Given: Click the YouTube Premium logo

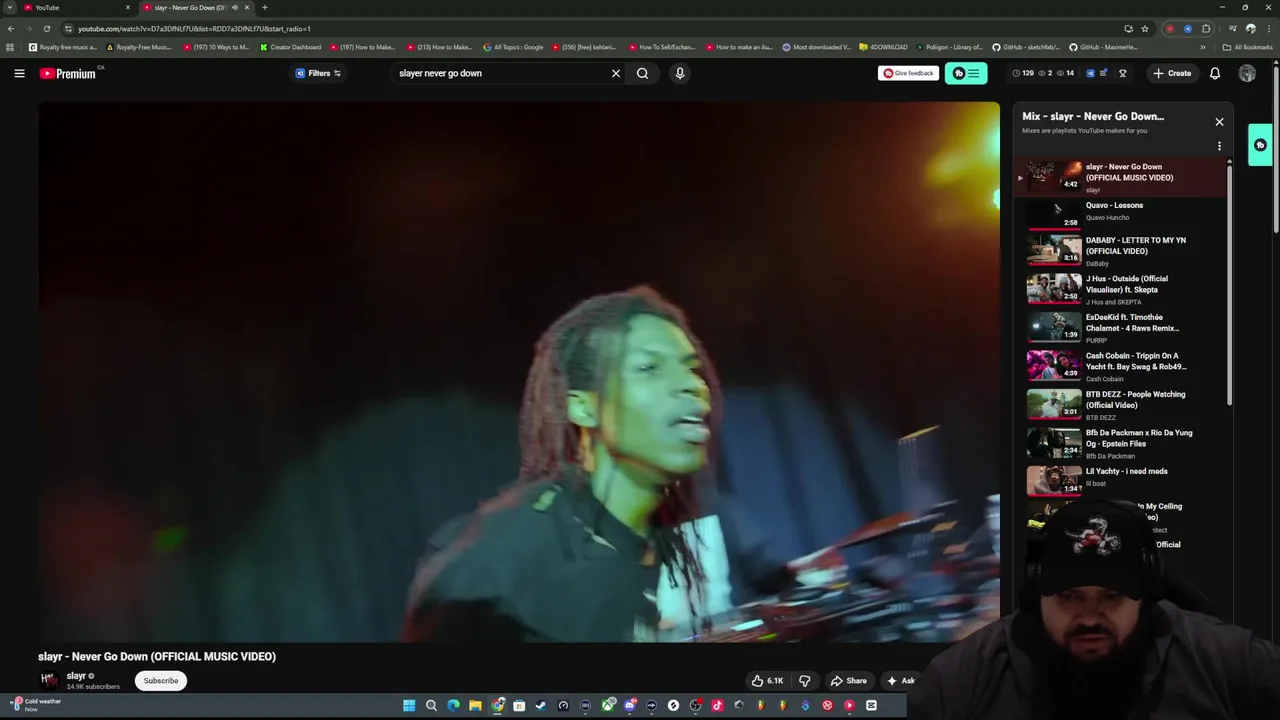Looking at the screenshot, I should point(68,73).
